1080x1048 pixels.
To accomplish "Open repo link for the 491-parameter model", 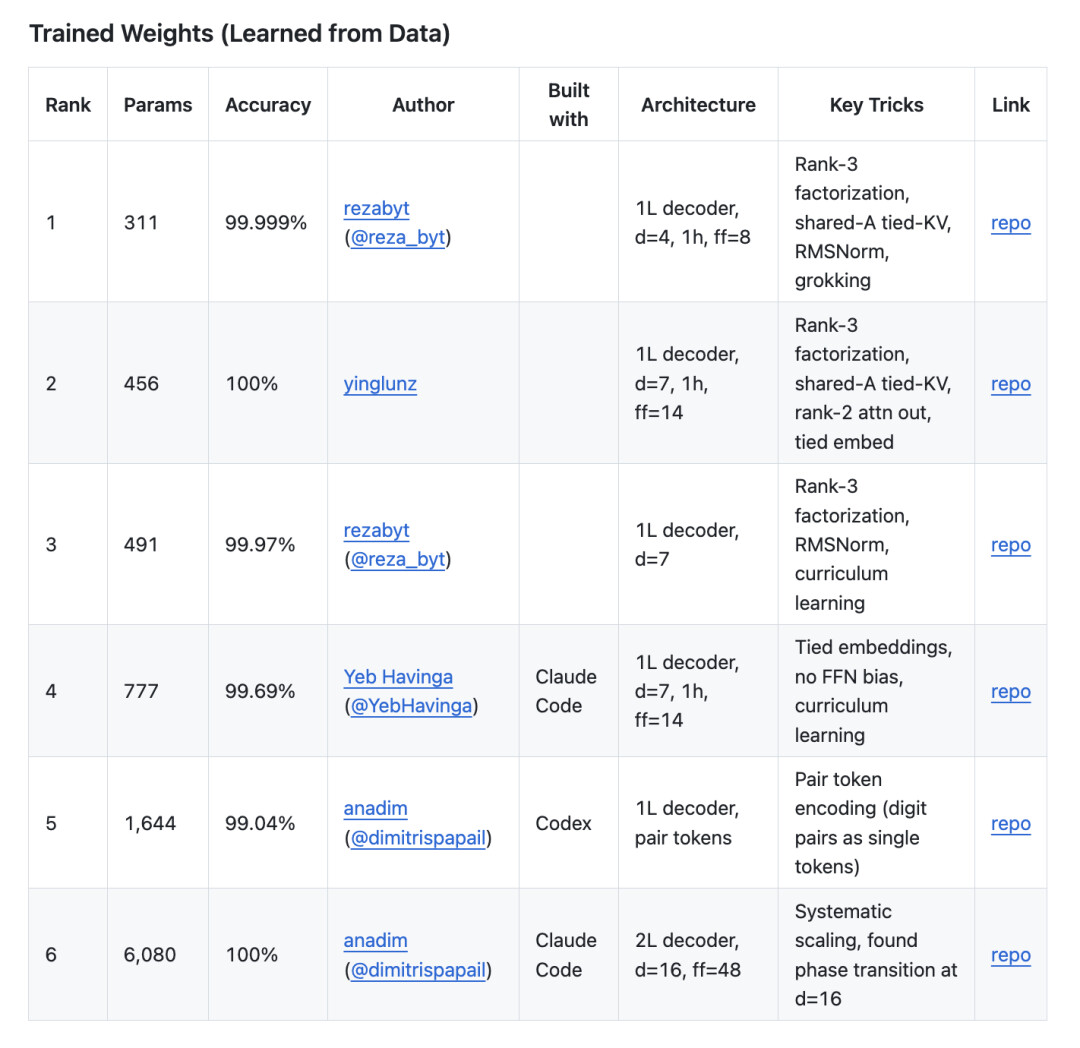I will 1010,545.
